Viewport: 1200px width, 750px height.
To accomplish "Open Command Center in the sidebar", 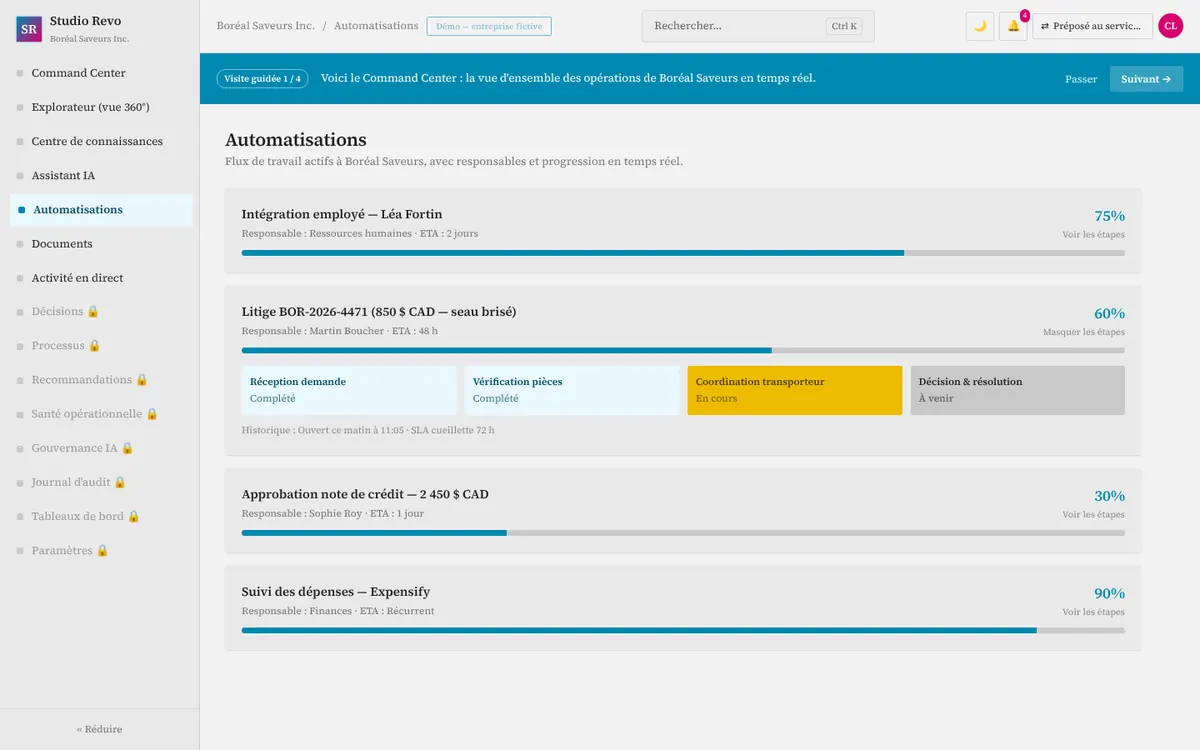I will coord(100,73).
